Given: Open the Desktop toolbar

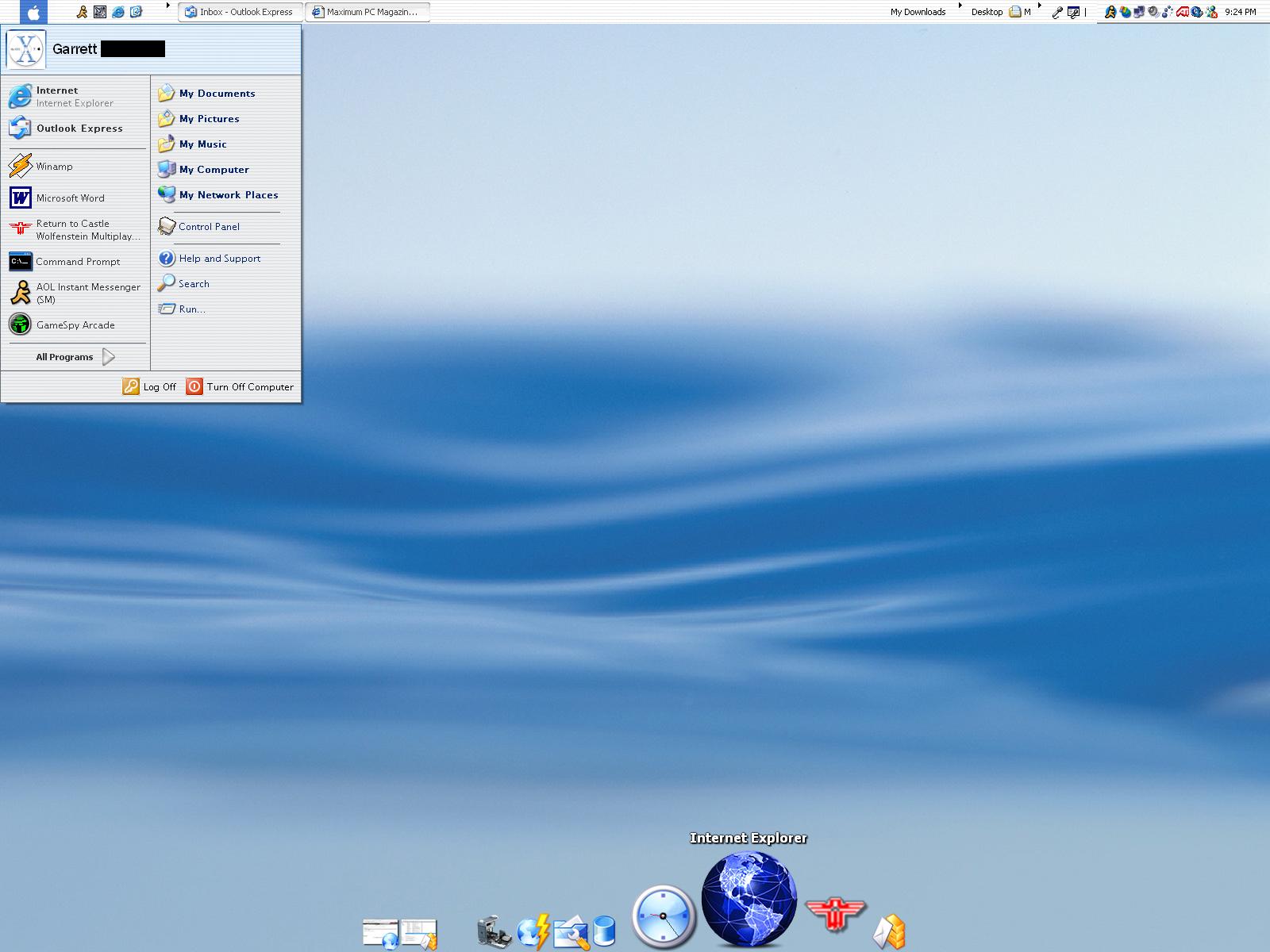Looking at the screenshot, I should pyautogui.click(x=987, y=12).
